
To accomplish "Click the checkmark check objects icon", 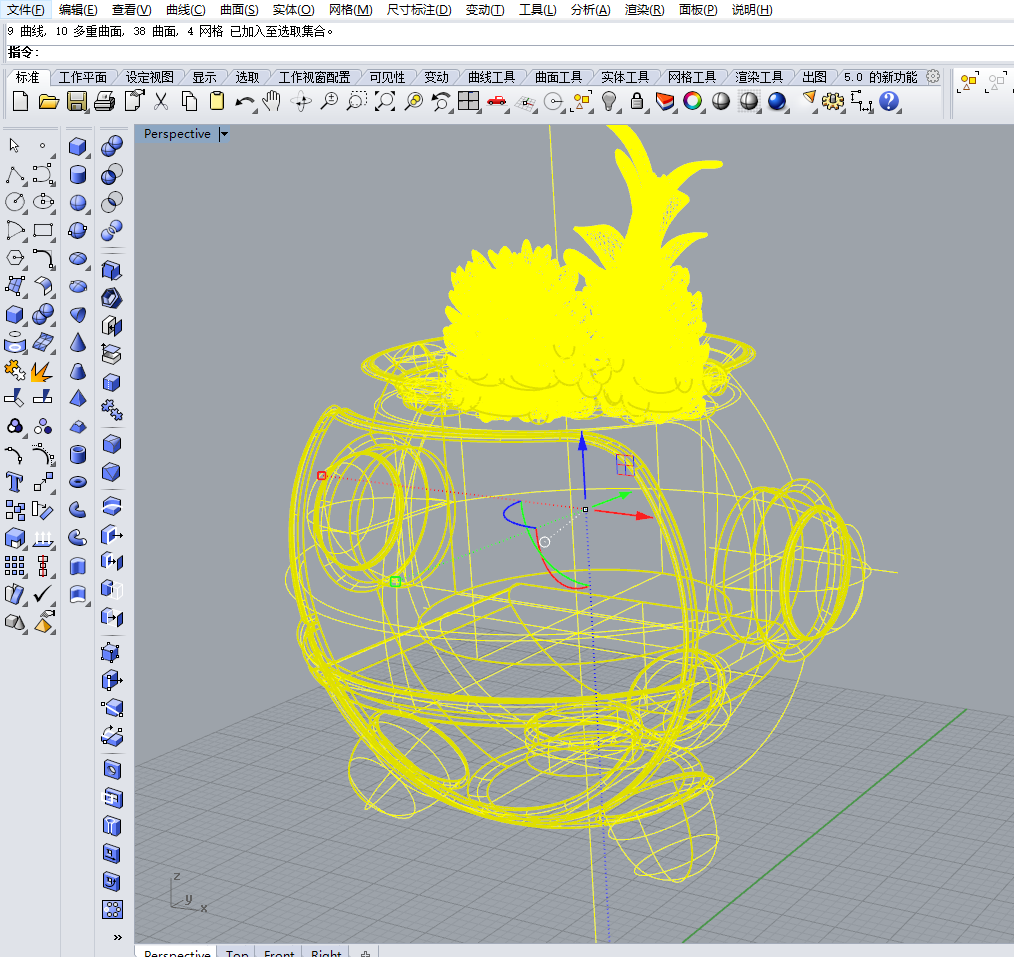I will (43, 593).
